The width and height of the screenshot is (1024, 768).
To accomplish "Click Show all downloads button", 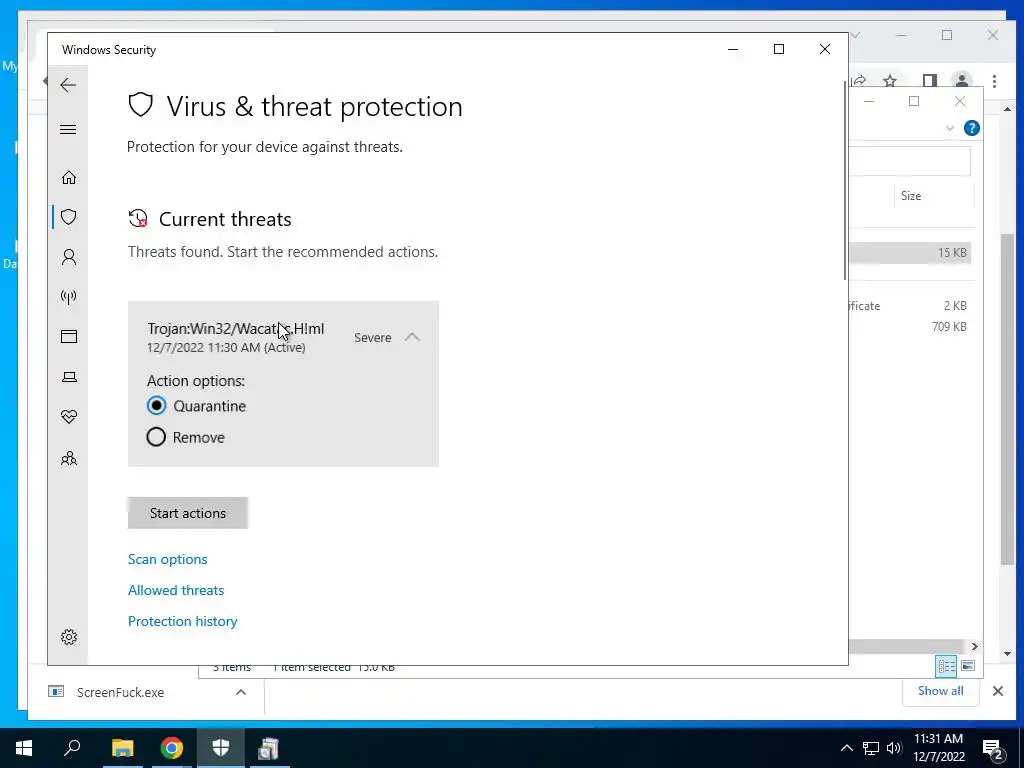I will (x=940, y=691).
